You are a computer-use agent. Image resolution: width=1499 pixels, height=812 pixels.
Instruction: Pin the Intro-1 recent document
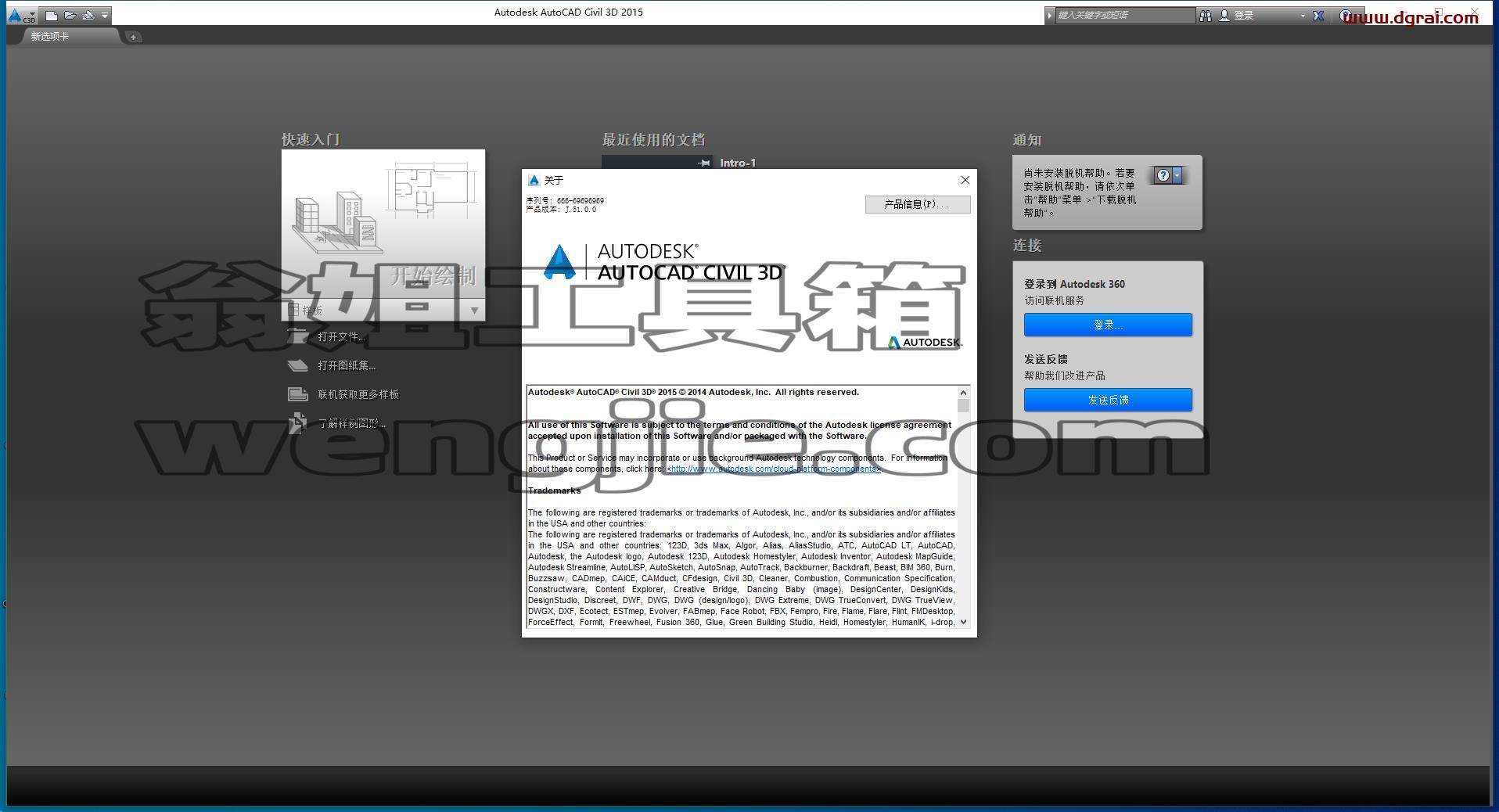pos(704,163)
